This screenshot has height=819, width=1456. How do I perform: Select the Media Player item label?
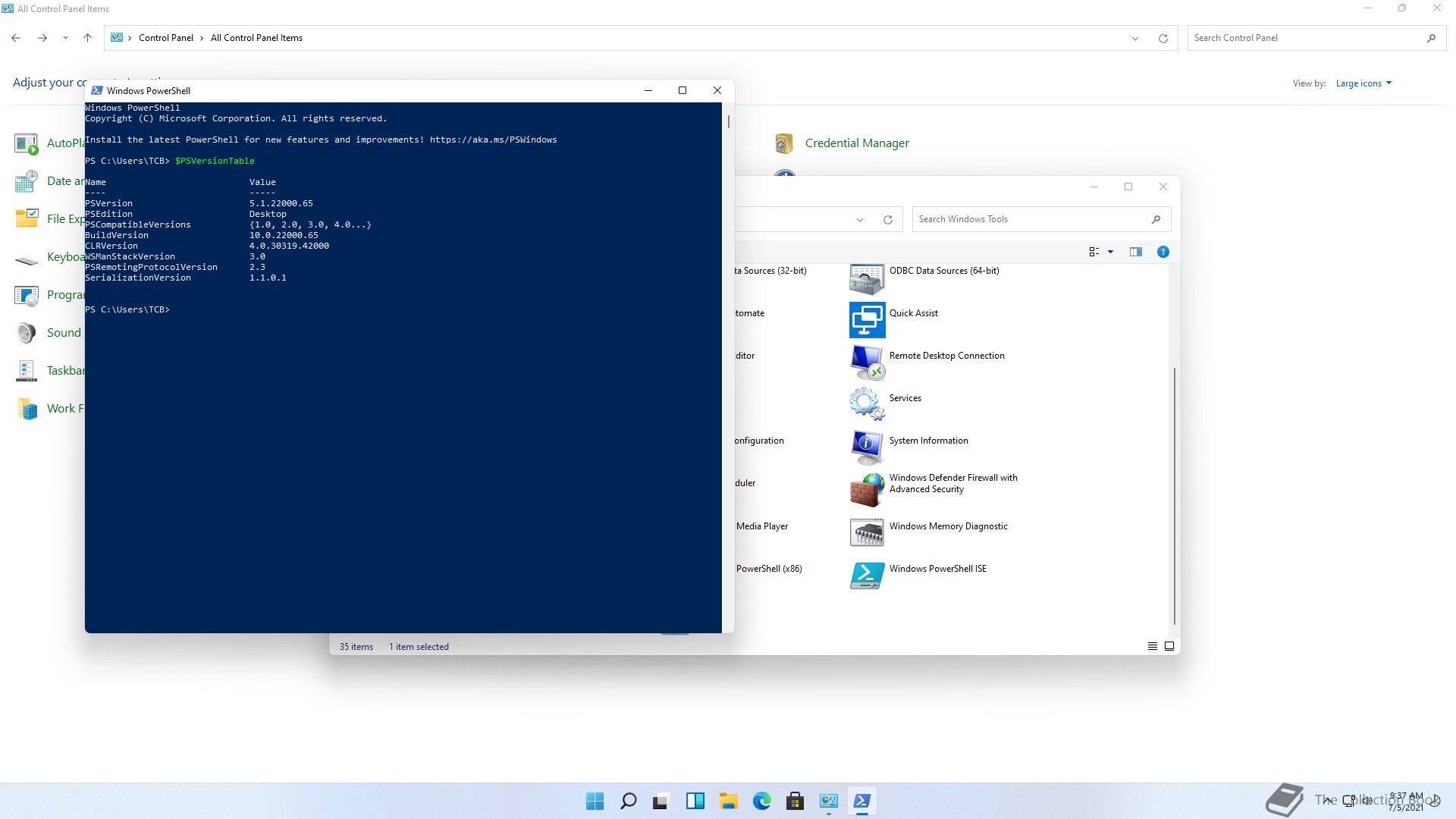(762, 526)
